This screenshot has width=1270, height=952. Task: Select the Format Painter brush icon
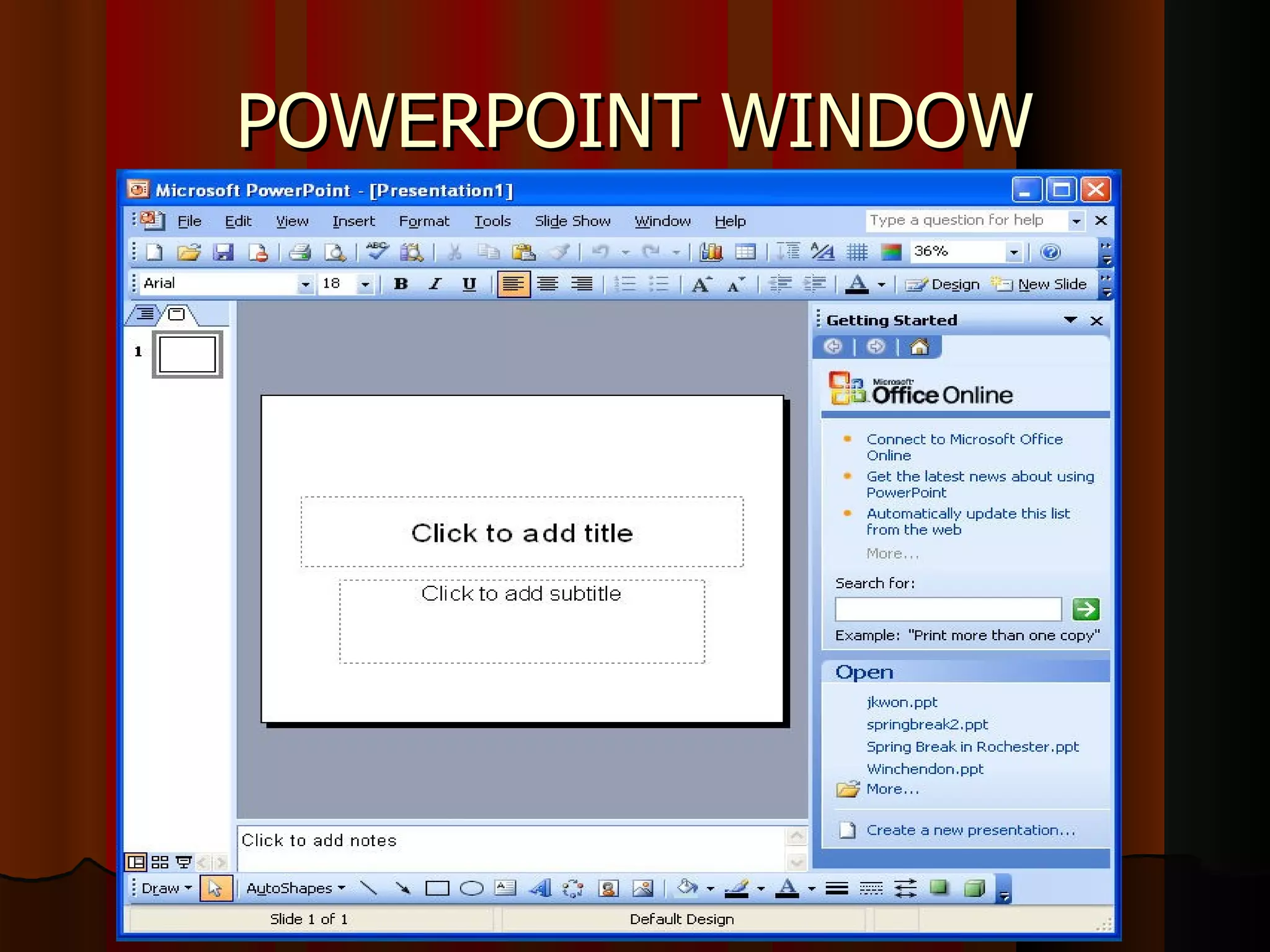pos(559,252)
